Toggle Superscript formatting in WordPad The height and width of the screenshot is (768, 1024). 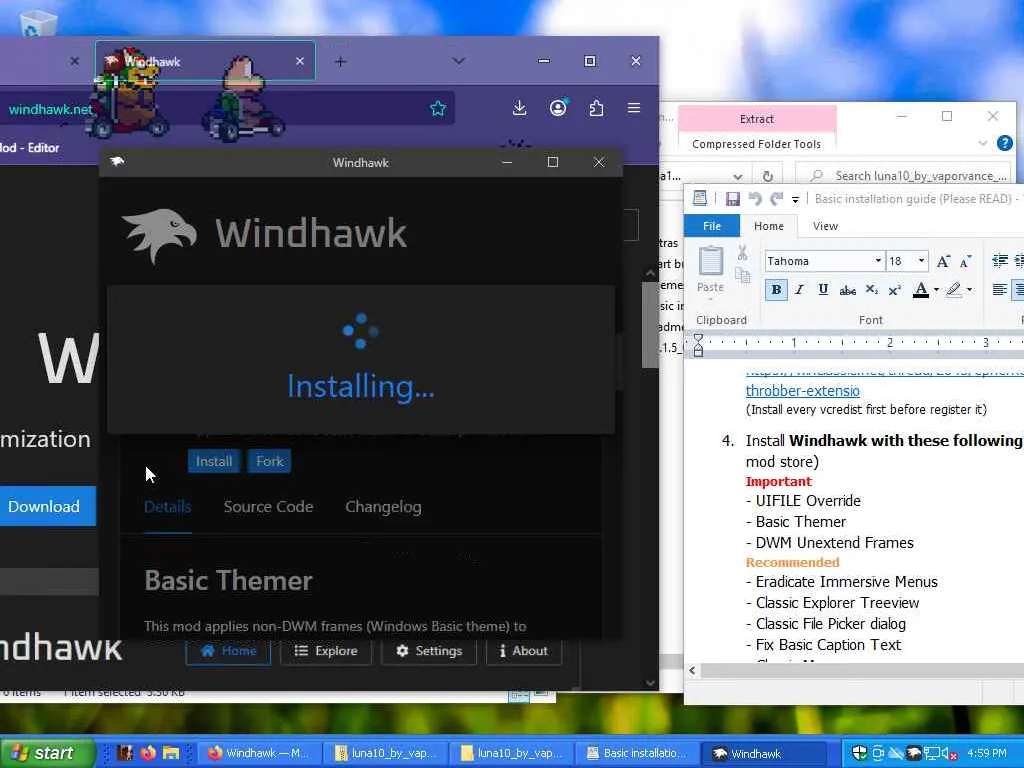tap(895, 290)
